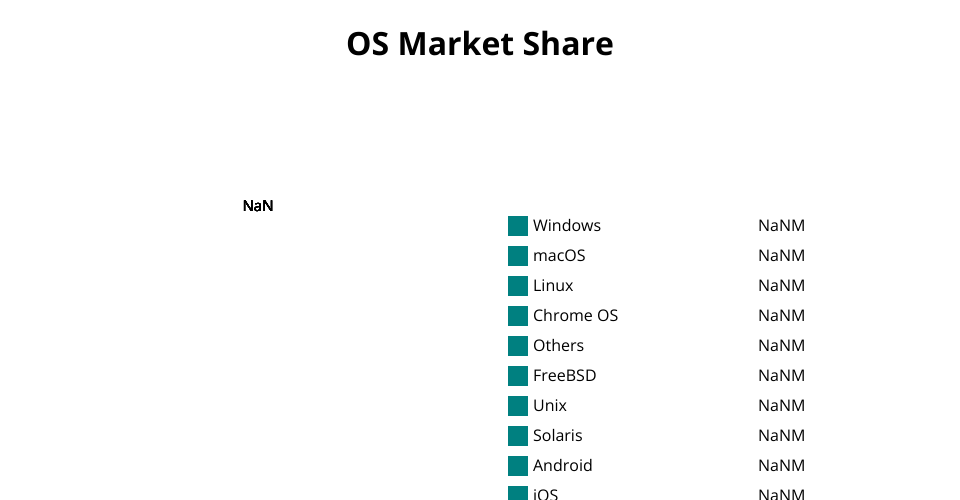Image resolution: width=960 pixels, height=500 pixels.
Task: Select the Chrome OS legend entry text
Action: pyautogui.click(x=575, y=316)
